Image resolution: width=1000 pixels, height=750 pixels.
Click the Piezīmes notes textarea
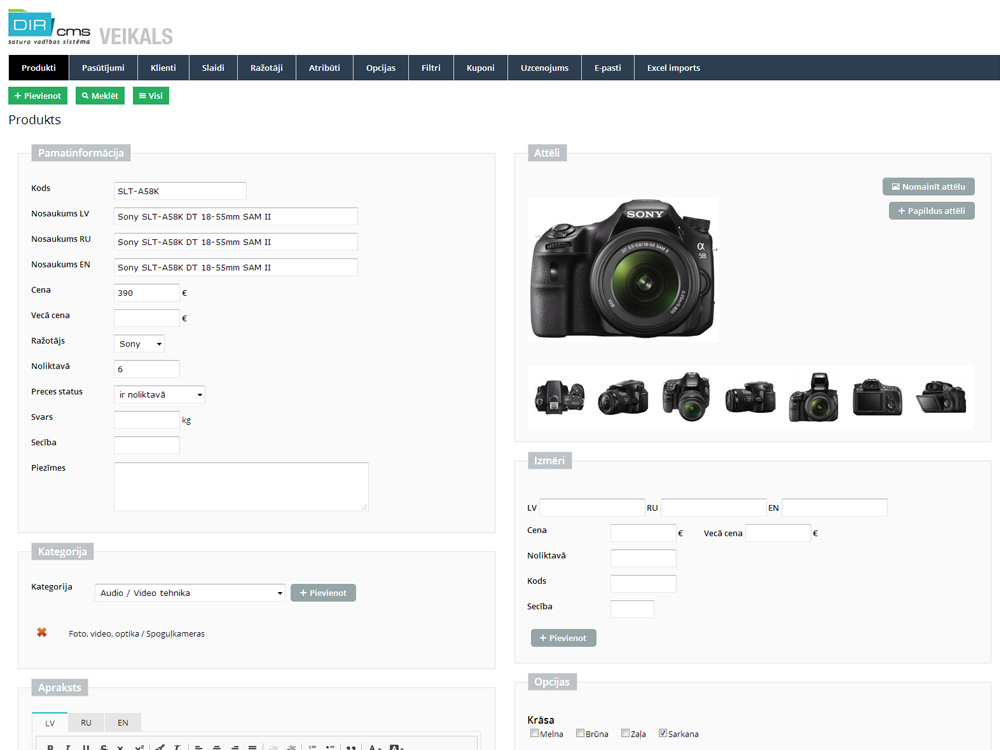pyautogui.click(x=241, y=487)
